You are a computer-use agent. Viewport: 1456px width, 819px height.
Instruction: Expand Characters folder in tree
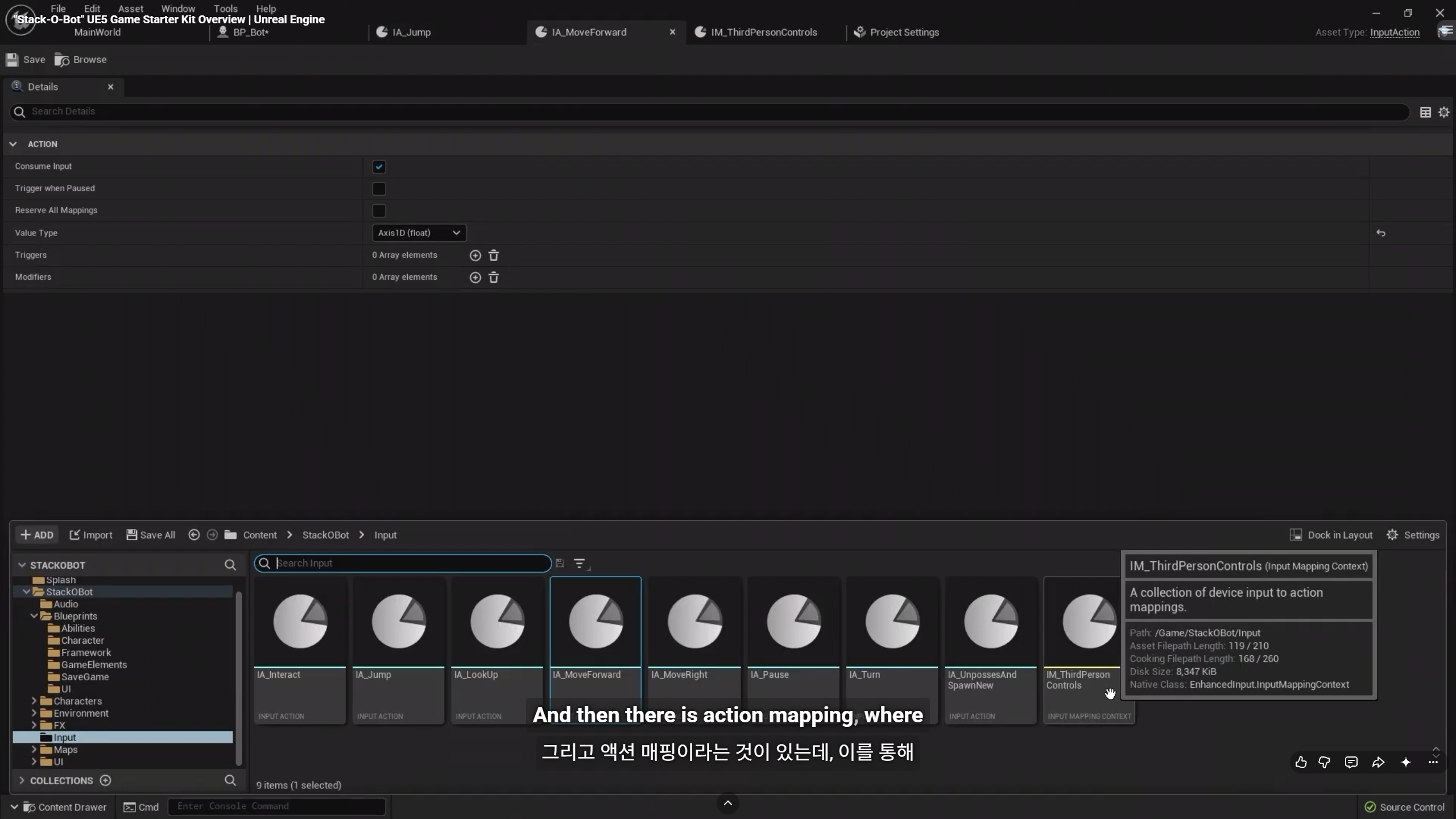tap(34, 701)
